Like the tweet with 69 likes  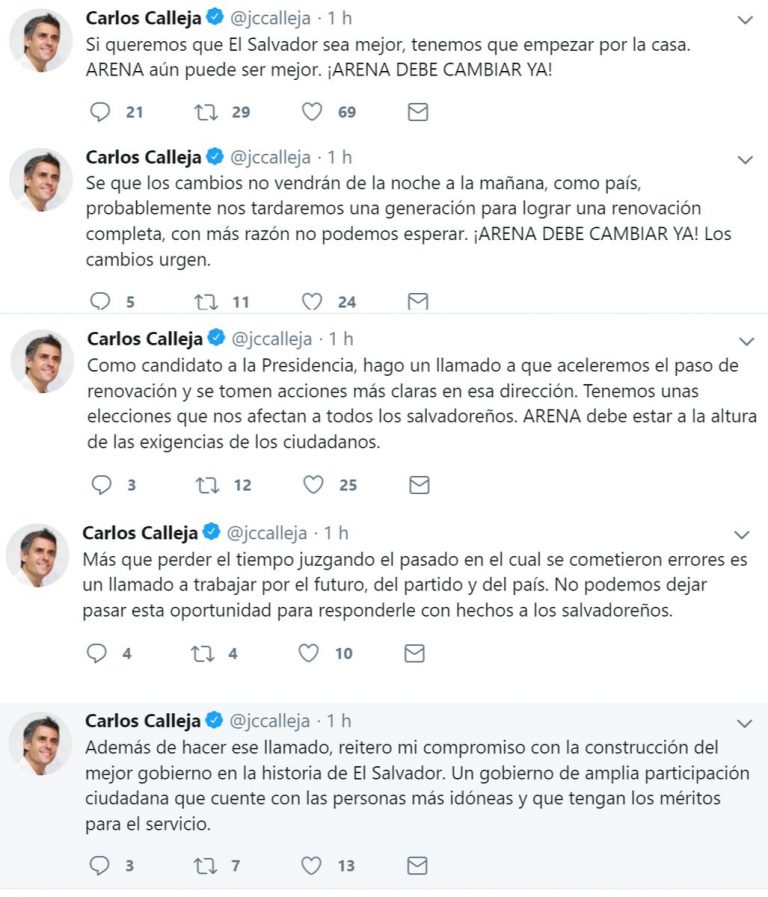pos(312,112)
